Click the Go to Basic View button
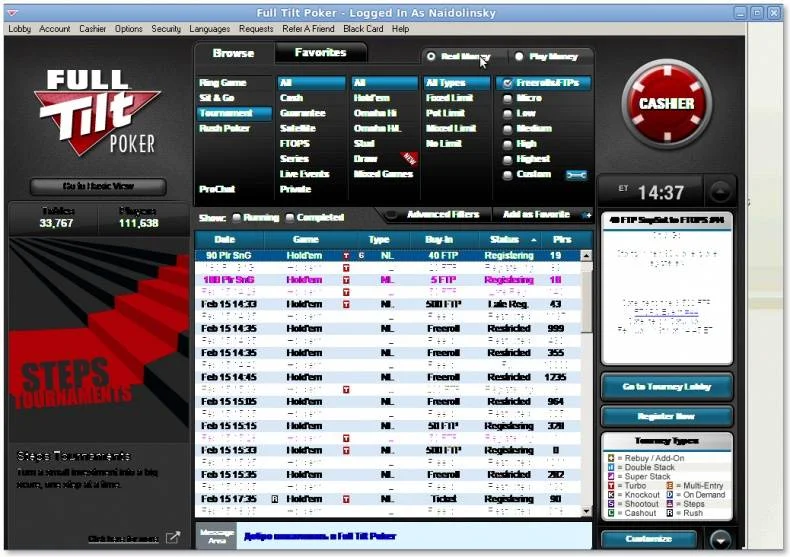 [98, 186]
